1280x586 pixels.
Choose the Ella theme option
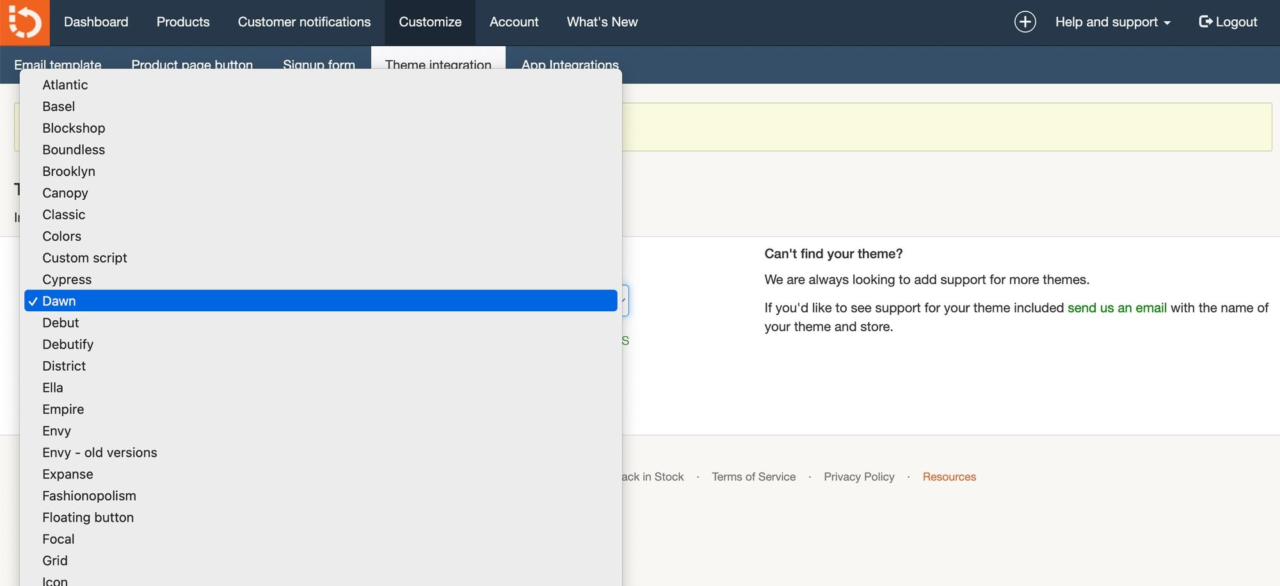pos(321,388)
